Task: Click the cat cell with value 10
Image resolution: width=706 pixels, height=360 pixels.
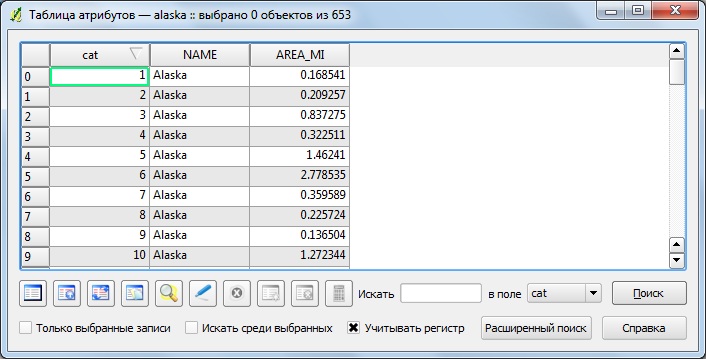Action: click(x=100, y=256)
